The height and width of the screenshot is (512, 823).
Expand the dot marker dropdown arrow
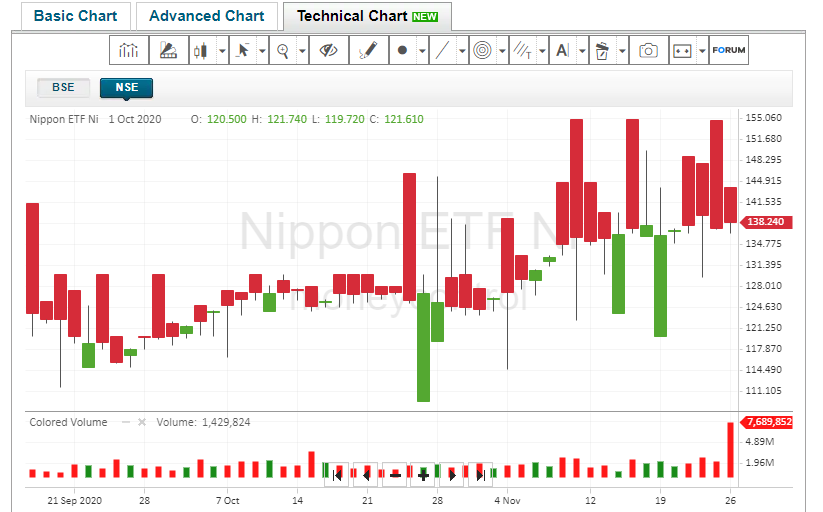422,50
